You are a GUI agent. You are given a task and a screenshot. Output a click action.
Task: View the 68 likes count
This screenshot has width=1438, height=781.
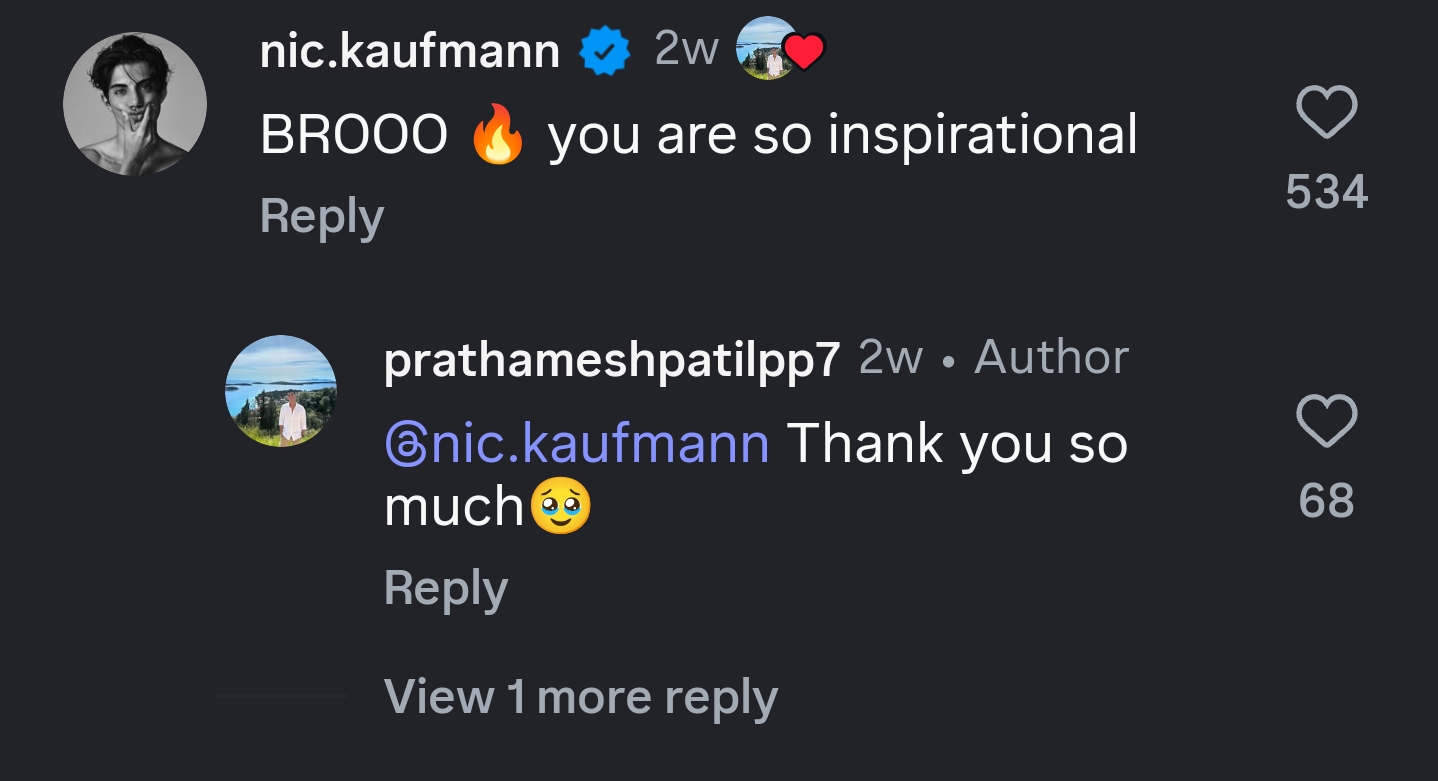(1326, 500)
